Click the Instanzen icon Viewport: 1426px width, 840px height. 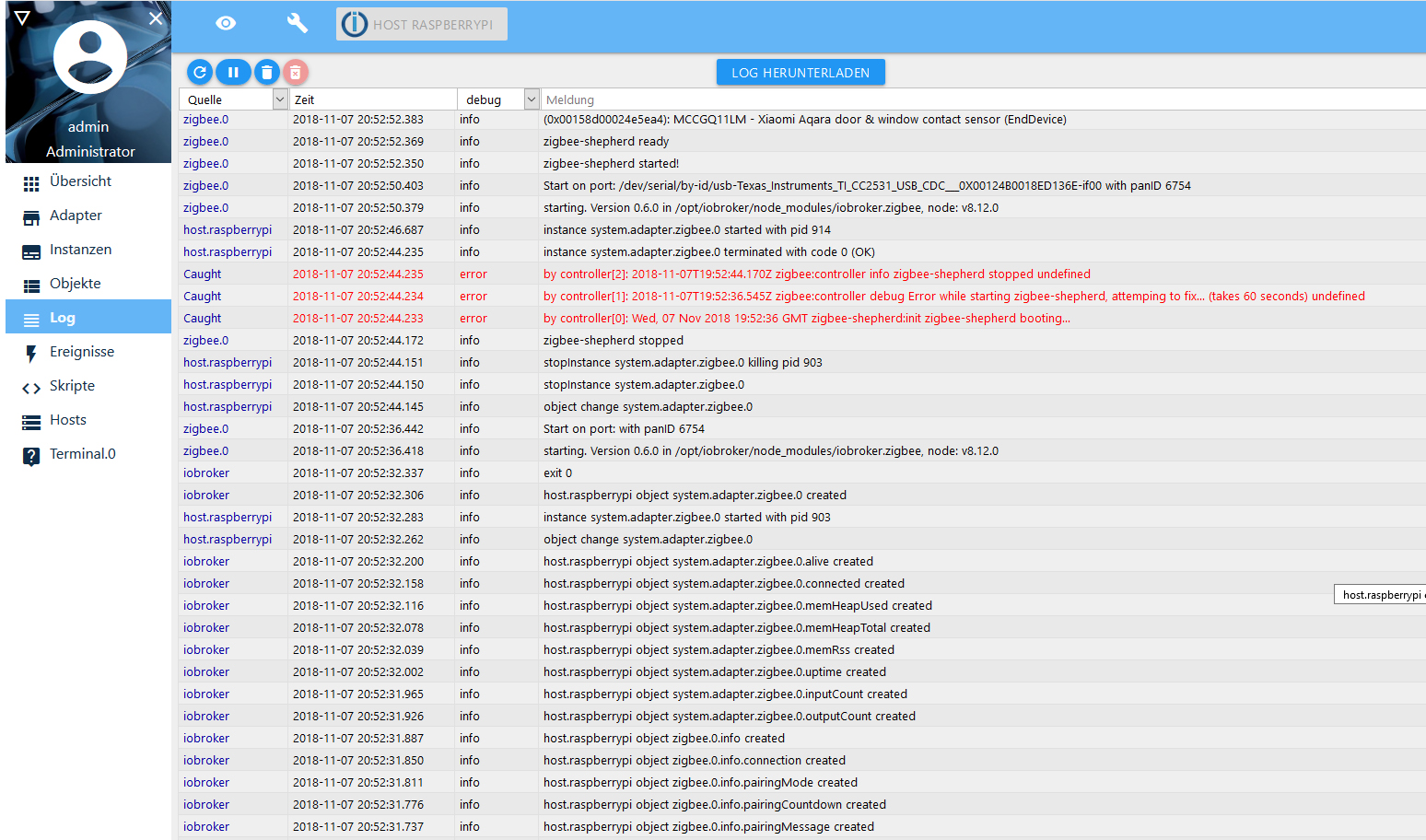click(x=31, y=251)
